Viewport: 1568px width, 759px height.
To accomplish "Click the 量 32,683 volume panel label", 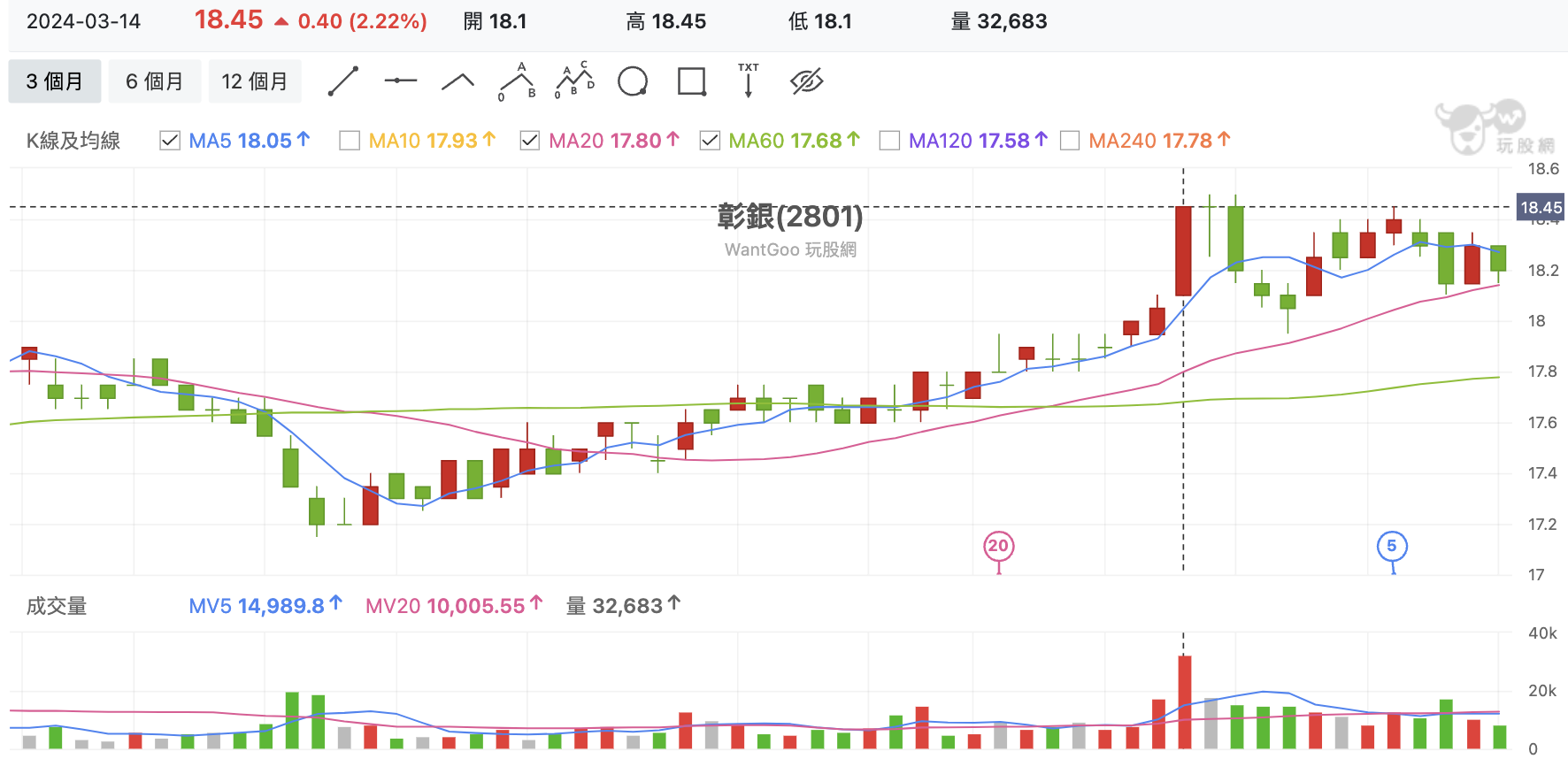I will (x=624, y=606).
